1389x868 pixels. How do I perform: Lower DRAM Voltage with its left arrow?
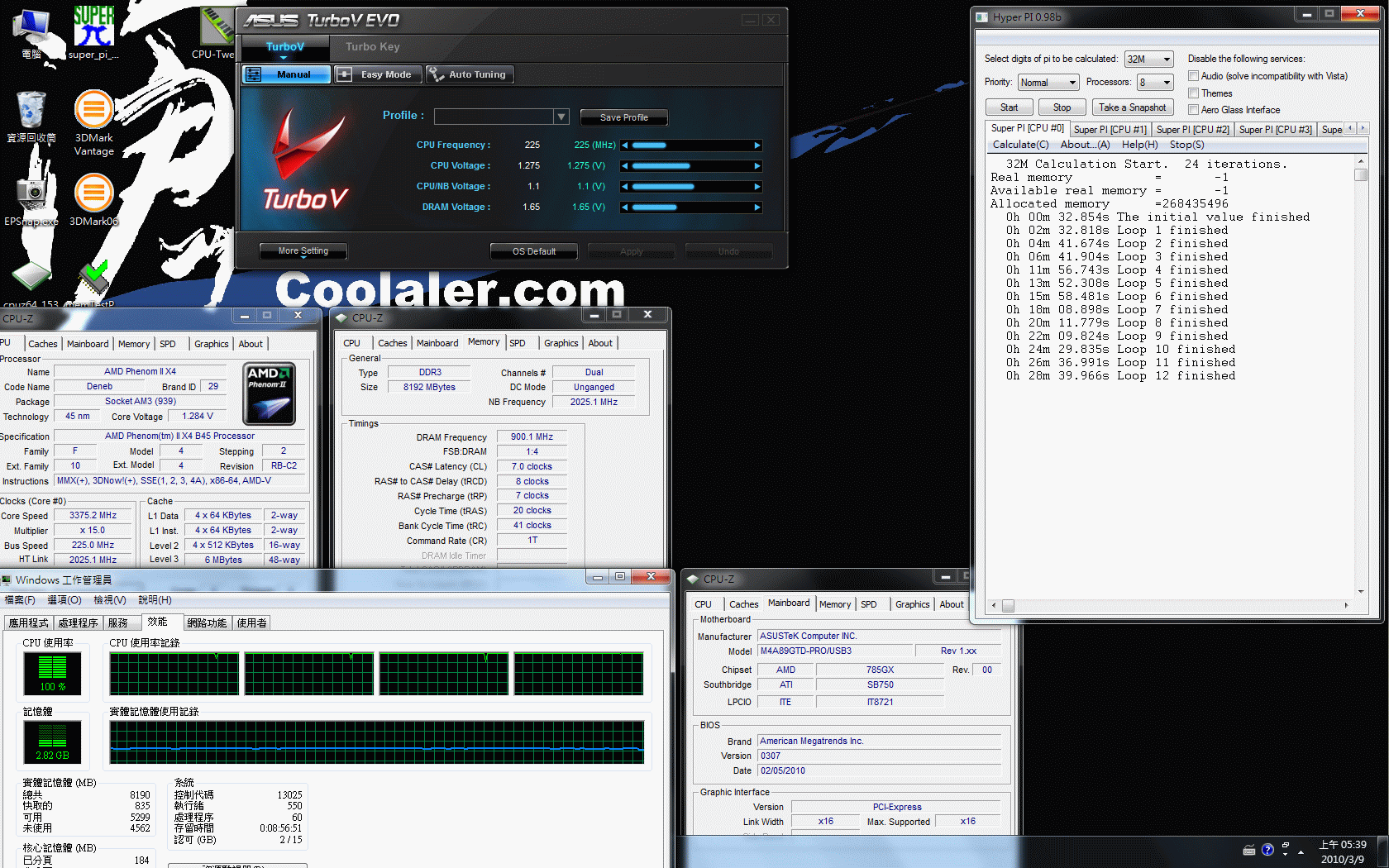coord(625,207)
